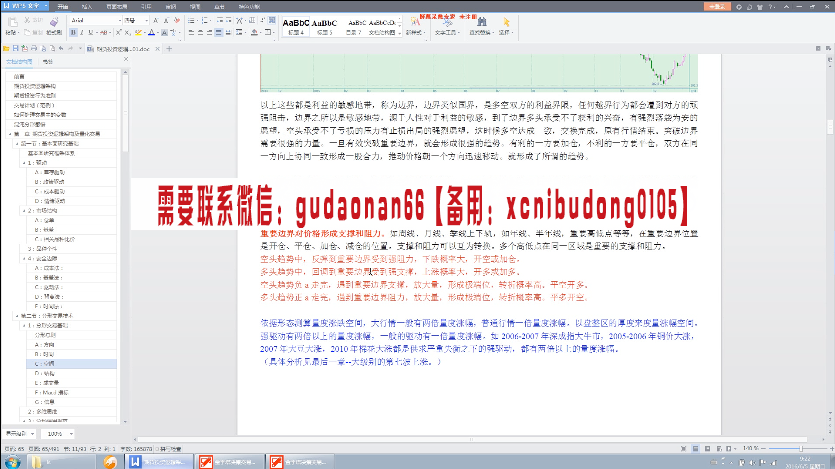835x469 pixels.
Task: Expand the styles gallery arrow
Action: click(x=399, y=33)
